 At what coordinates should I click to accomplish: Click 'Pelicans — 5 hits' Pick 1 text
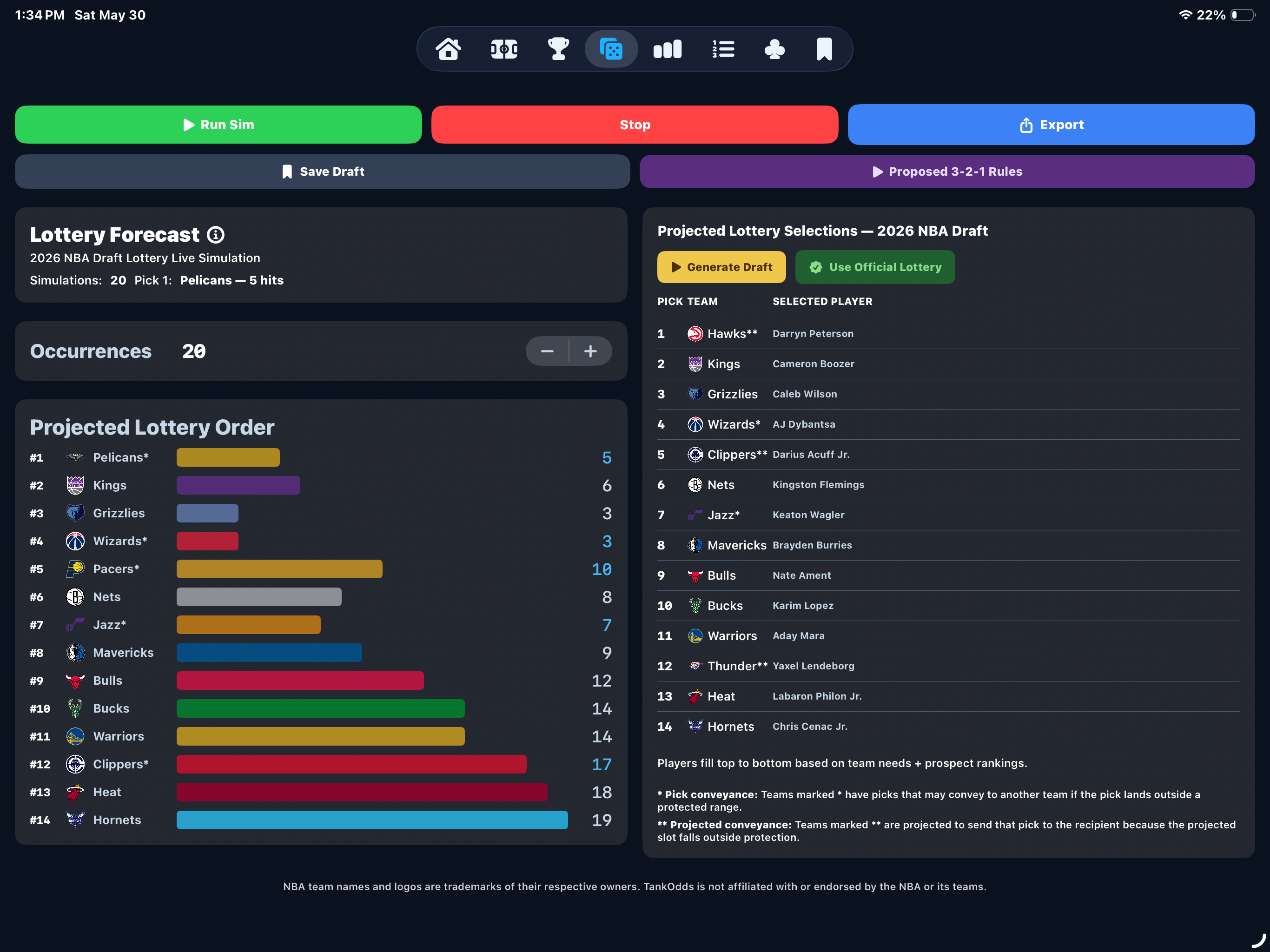pos(232,280)
